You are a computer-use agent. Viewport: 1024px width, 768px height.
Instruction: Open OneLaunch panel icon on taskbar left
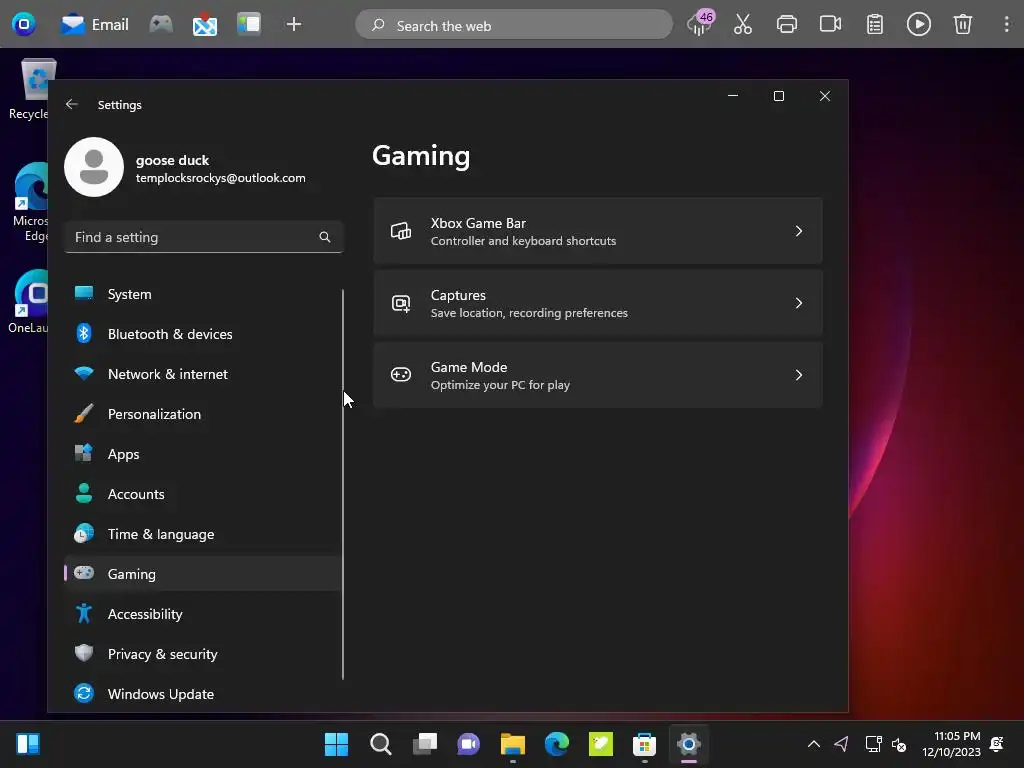pos(28,744)
